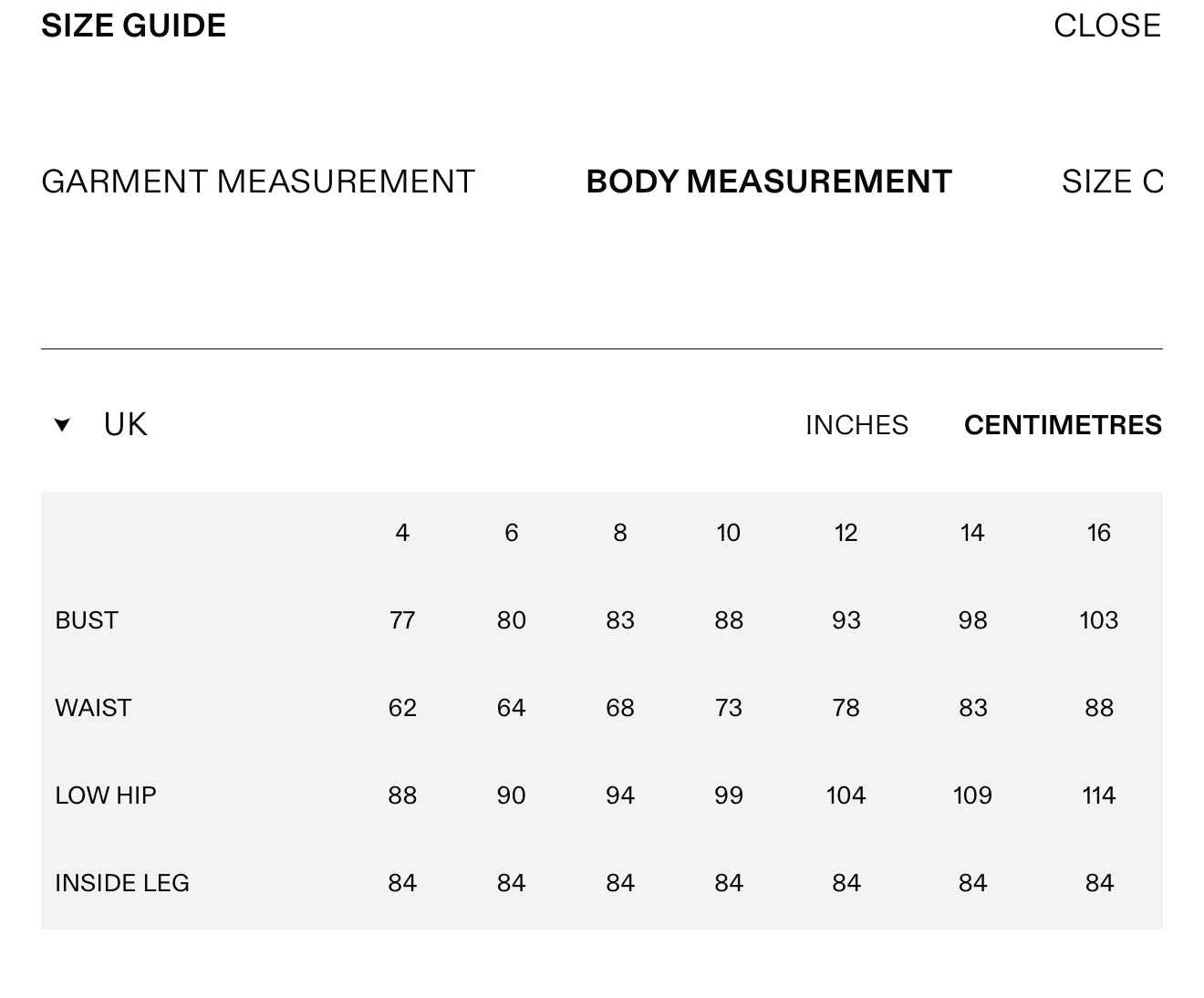Open the partially visible Size C tab

1112,182
